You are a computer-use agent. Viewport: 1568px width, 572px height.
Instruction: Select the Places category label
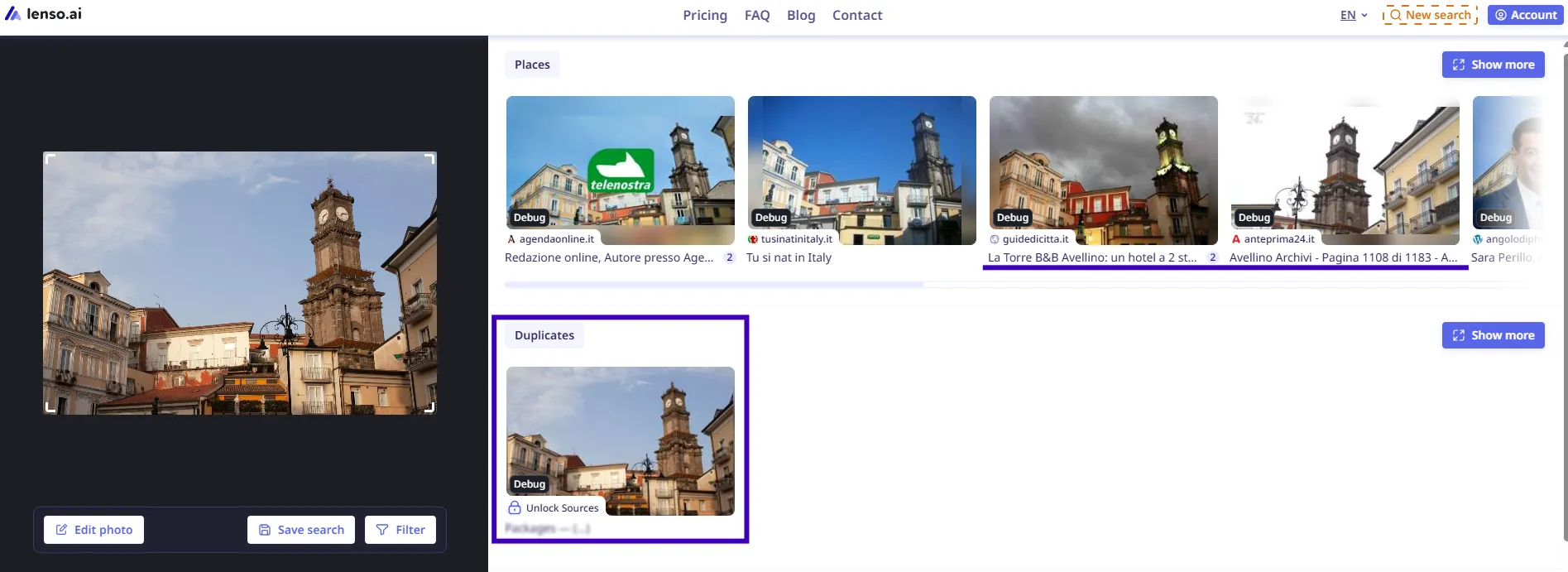(532, 65)
